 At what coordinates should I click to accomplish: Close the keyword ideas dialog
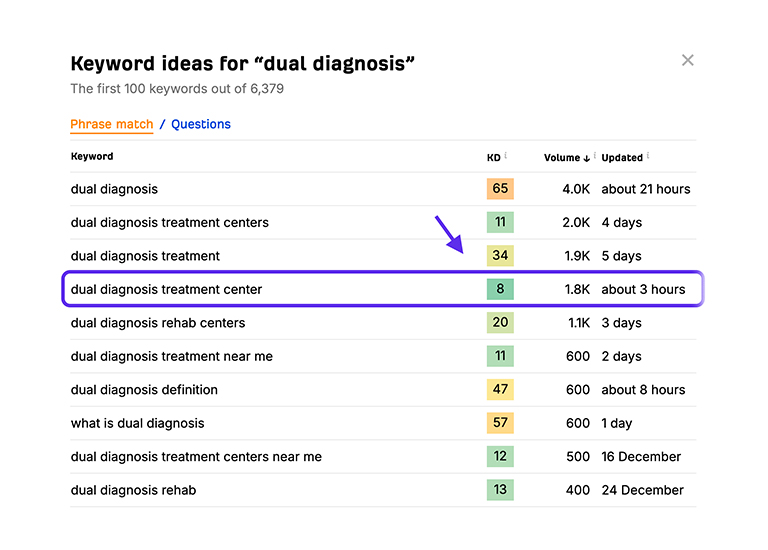click(687, 60)
